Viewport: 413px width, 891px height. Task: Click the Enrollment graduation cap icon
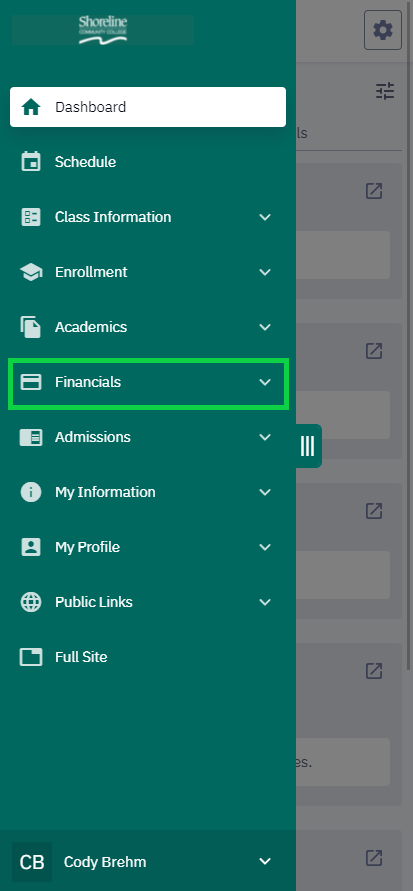[x=31, y=272]
